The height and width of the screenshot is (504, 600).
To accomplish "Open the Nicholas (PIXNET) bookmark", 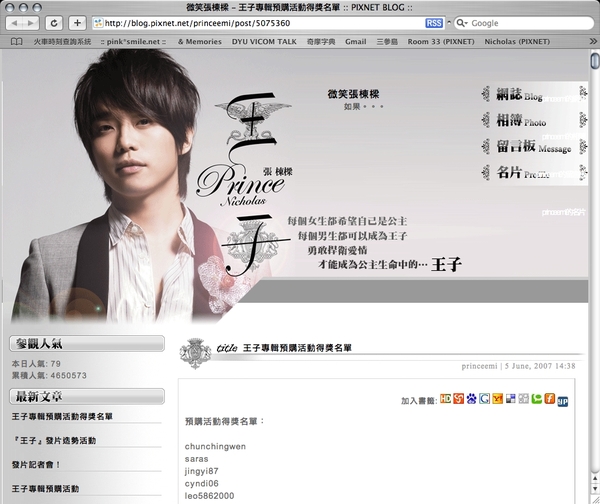I will [x=517, y=42].
